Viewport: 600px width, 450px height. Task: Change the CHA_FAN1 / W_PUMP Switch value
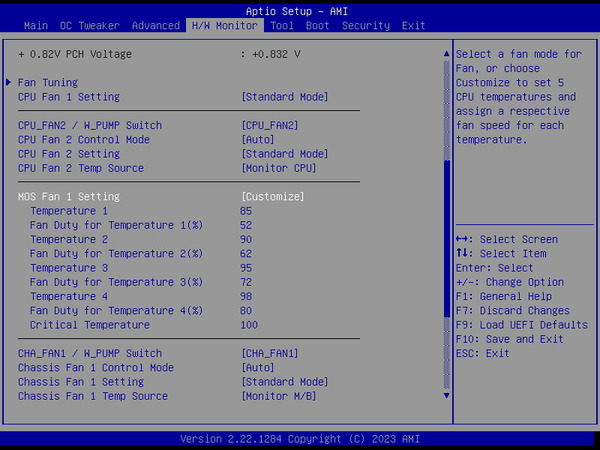270,353
